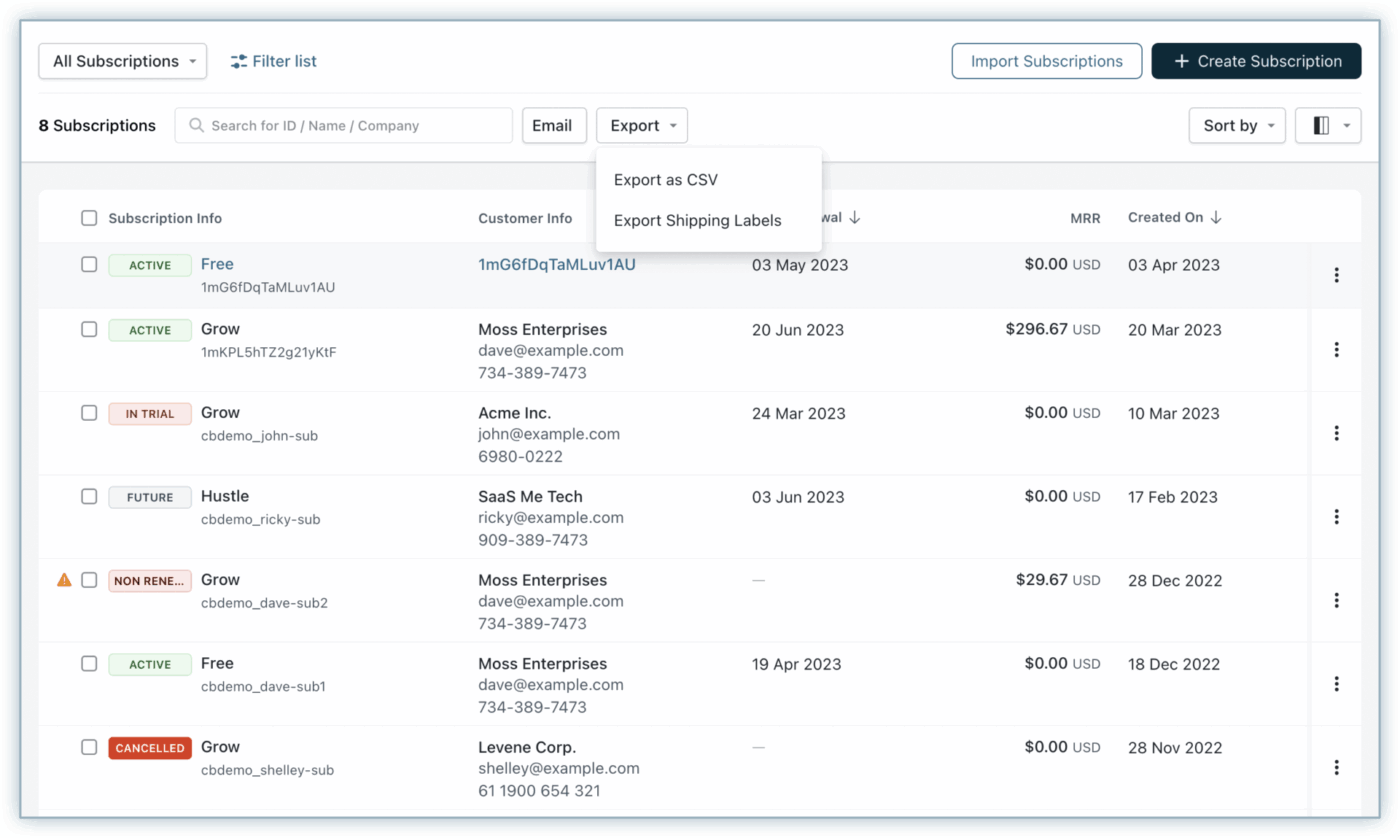Select Export as CSV
1400x838 pixels.
click(x=665, y=180)
